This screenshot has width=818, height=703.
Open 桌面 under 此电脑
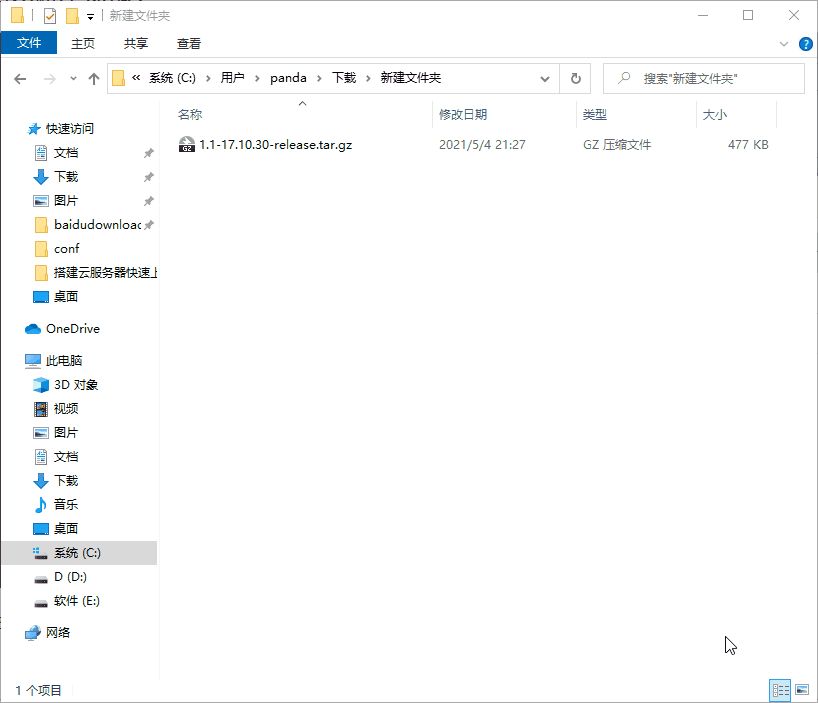point(66,529)
